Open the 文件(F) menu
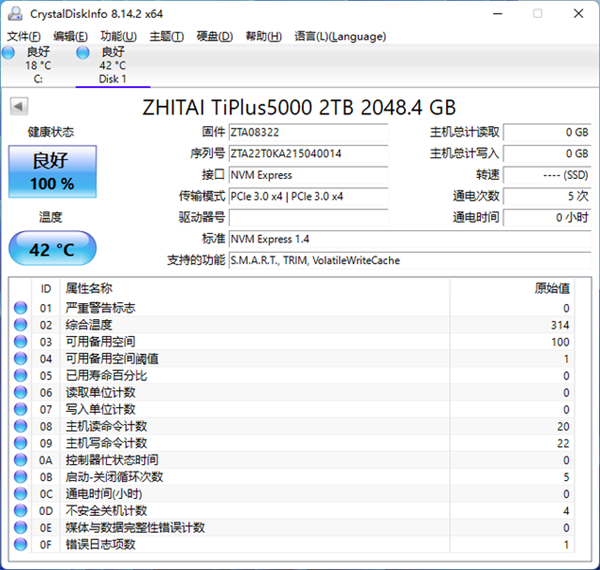600x570 pixels. tap(24, 36)
